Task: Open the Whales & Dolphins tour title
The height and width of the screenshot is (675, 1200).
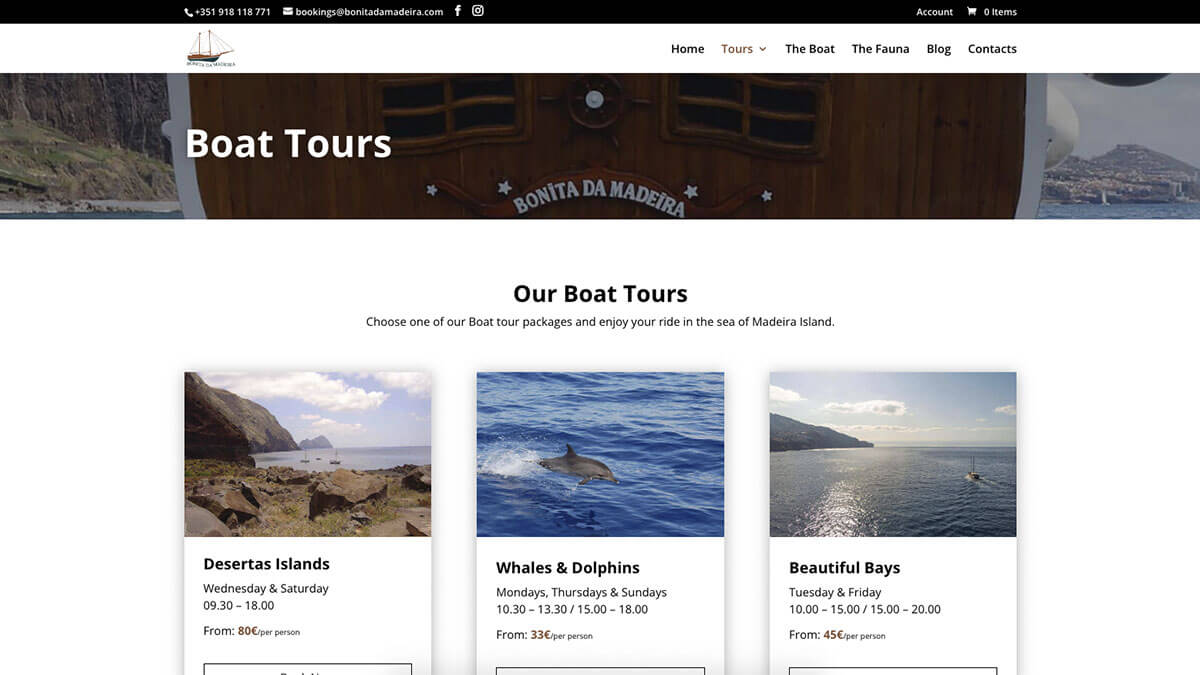Action: click(568, 568)
